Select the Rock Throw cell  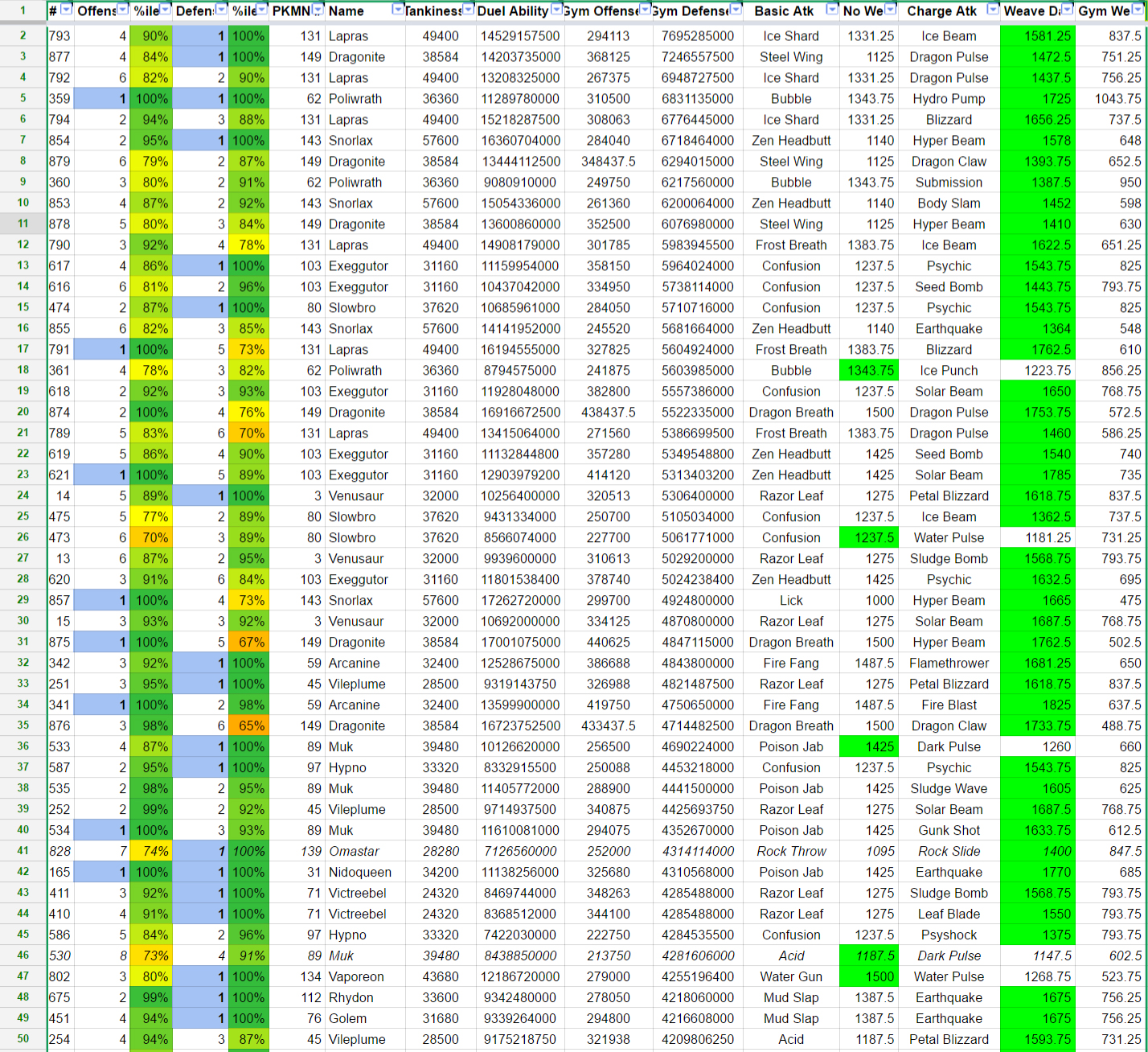click(791, 852)
